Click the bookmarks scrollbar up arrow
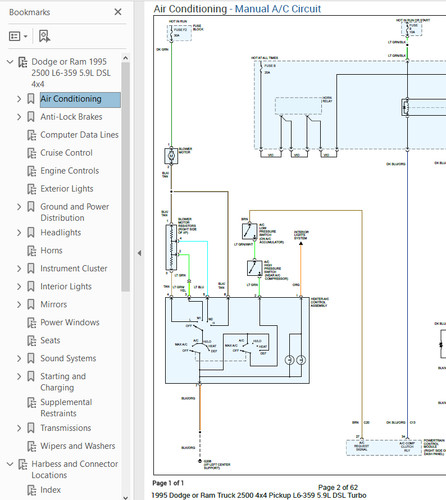446x500 pixels. tap(125, 58)
